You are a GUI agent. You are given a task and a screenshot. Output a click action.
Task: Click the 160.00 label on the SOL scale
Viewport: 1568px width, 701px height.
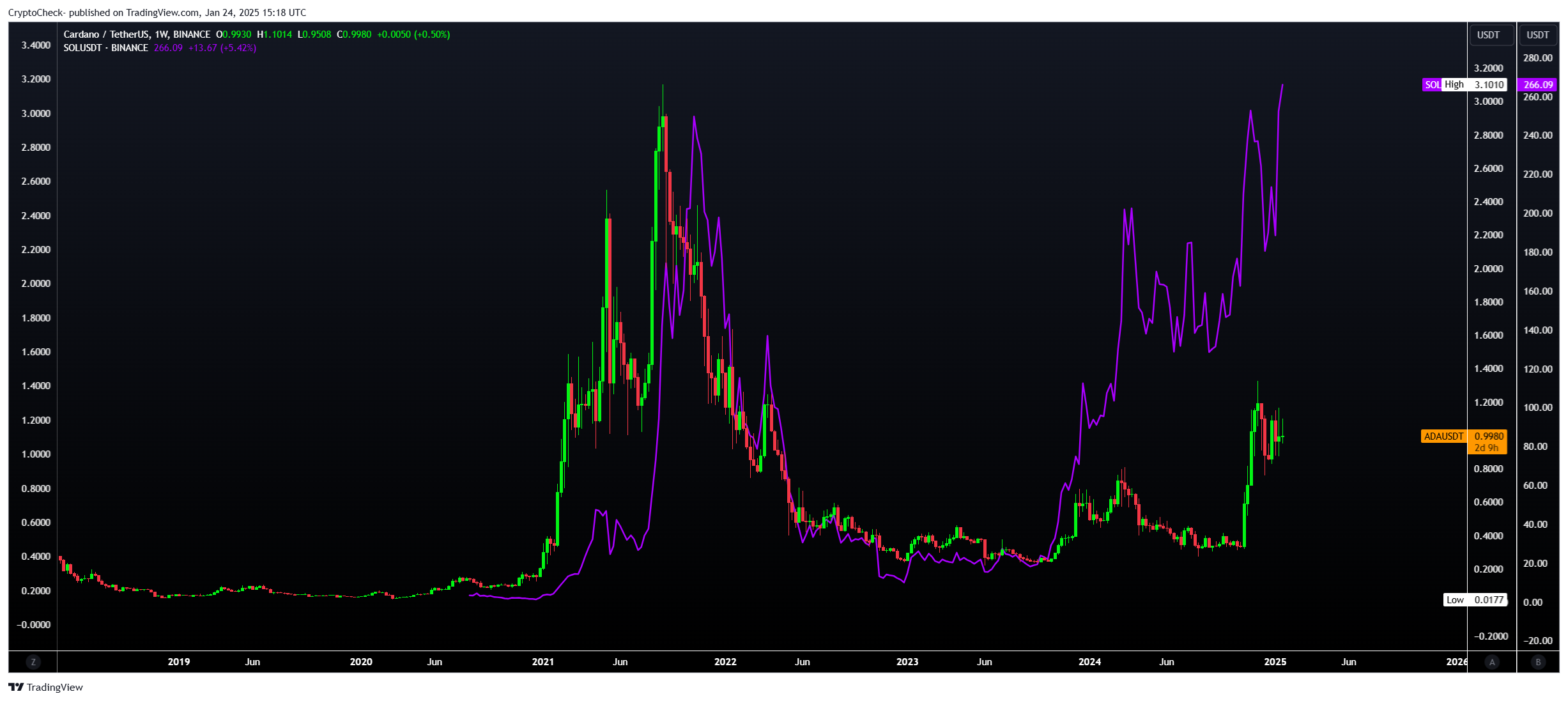(x=1538, y=291)
